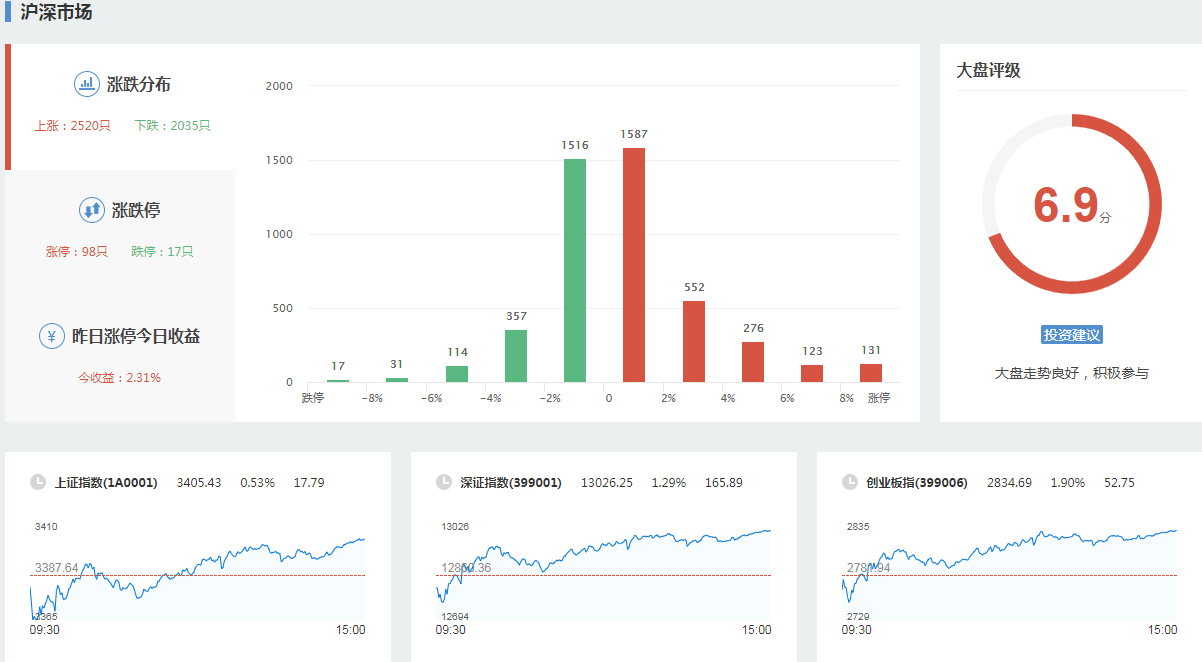Click the clock icon beside 上证指数
1202x662 pixels.
pyautogui.click(x=38, y=482)
